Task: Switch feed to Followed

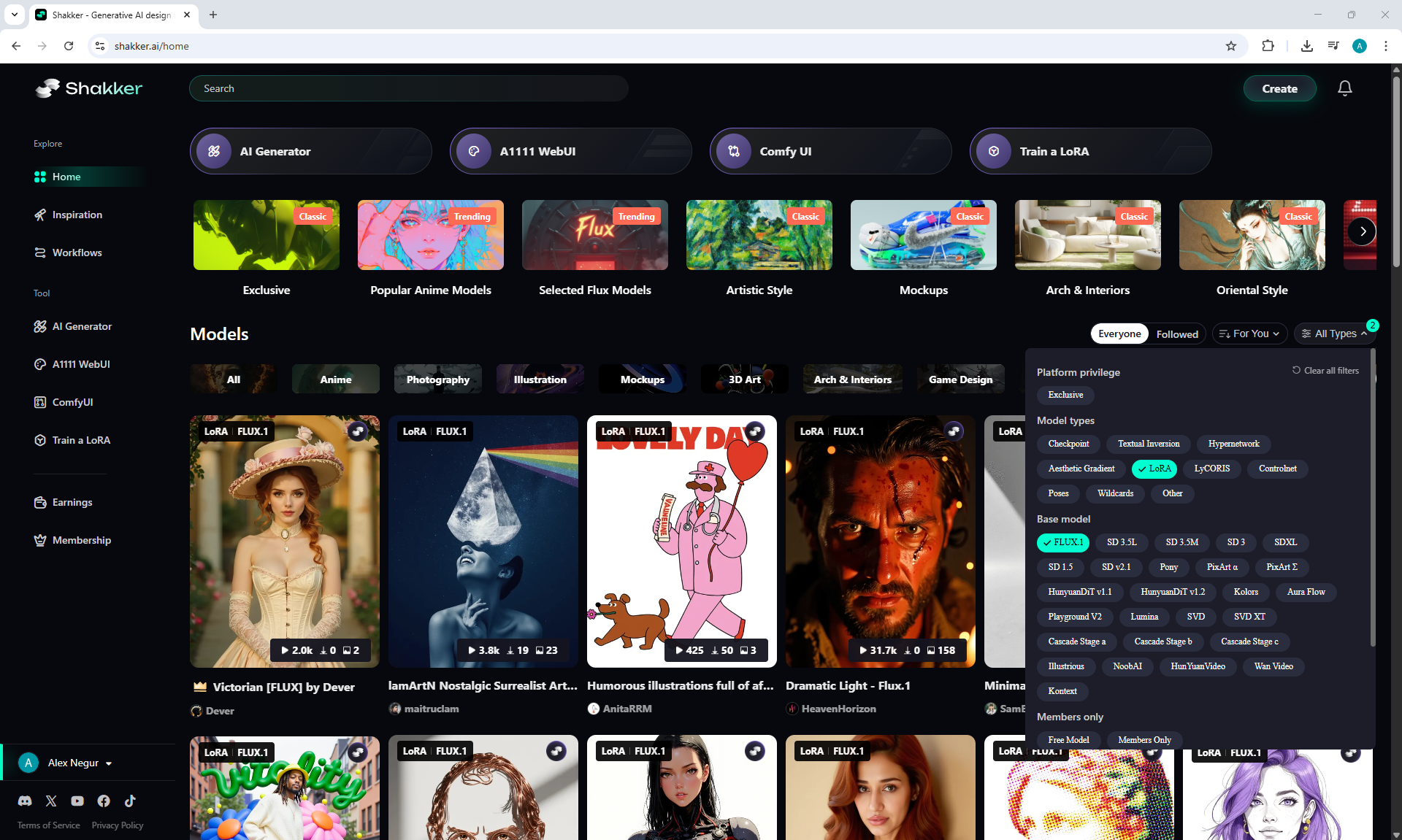Action: click(x=1176, y=334)
